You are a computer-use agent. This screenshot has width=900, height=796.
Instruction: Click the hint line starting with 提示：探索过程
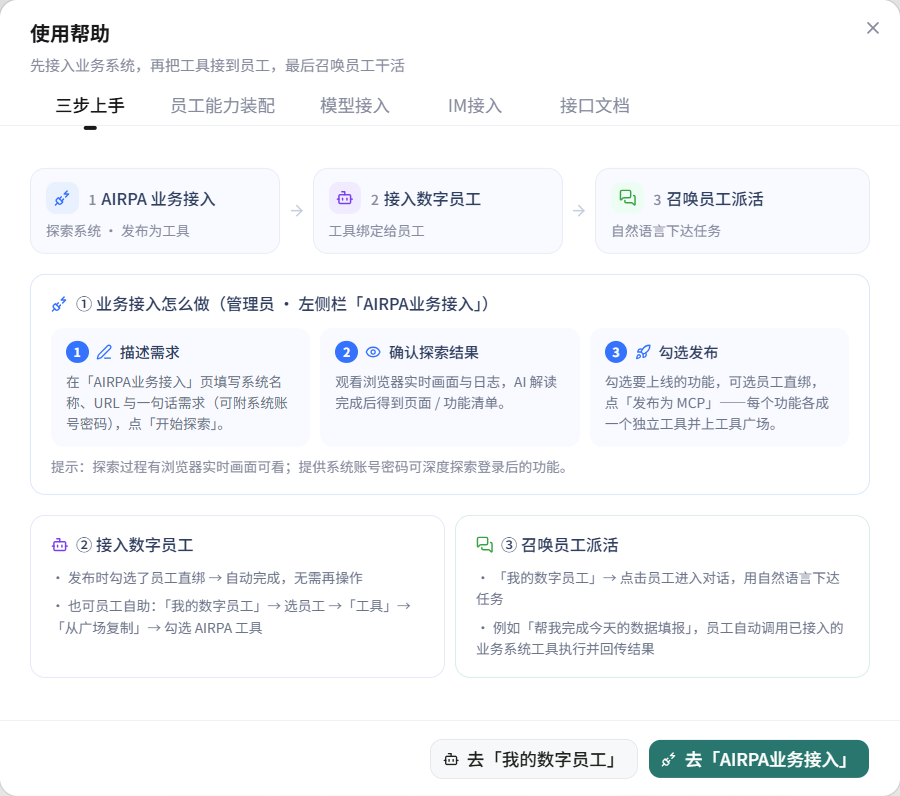point(311,467)
